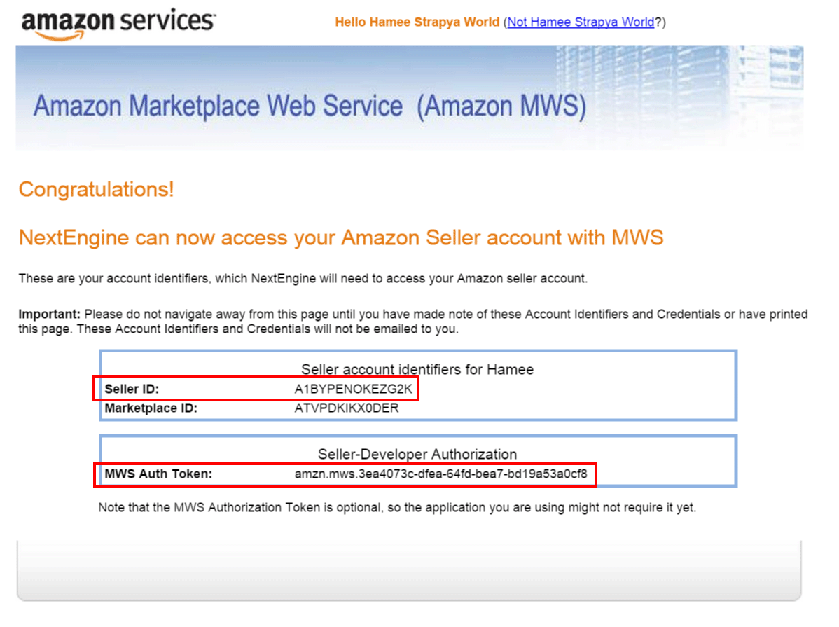Click the 'Congratulations!' heading

96,189
